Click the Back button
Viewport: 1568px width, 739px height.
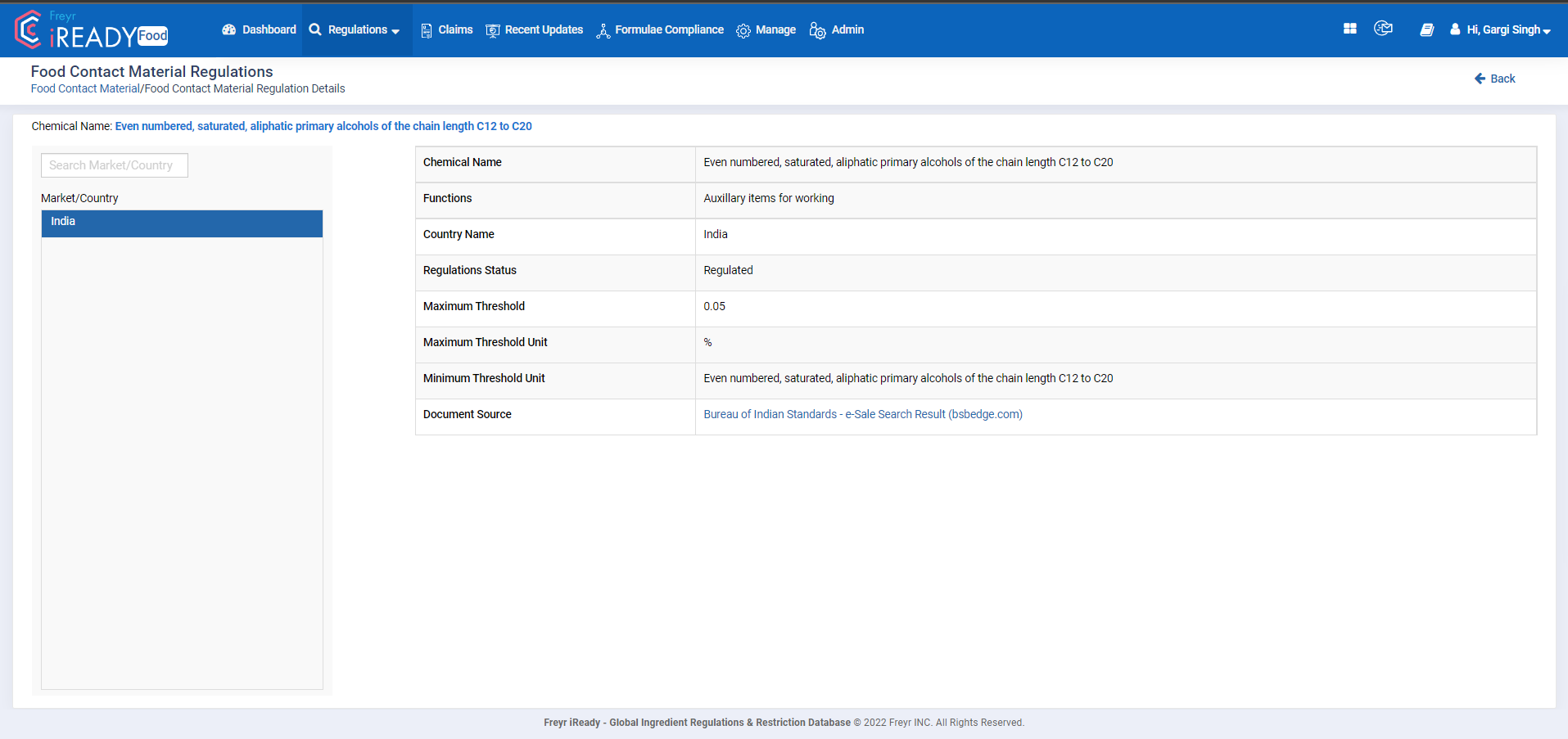pos(1494,78)
